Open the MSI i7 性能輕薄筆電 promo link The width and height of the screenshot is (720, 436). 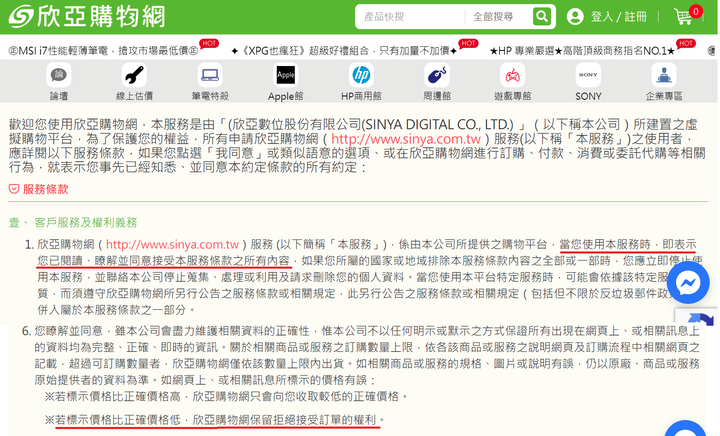click(103, 50)
